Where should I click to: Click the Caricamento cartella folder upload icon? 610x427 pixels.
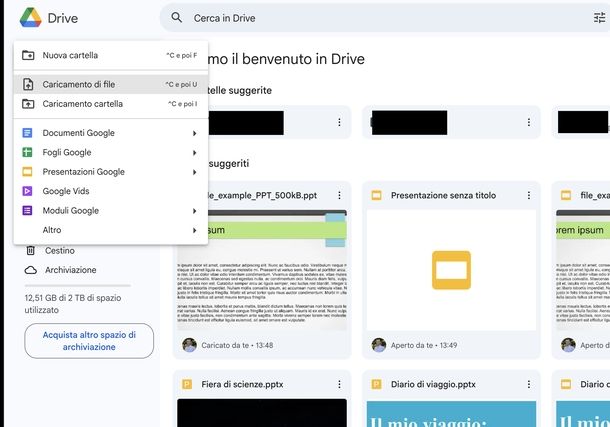[x=28, y=104]
